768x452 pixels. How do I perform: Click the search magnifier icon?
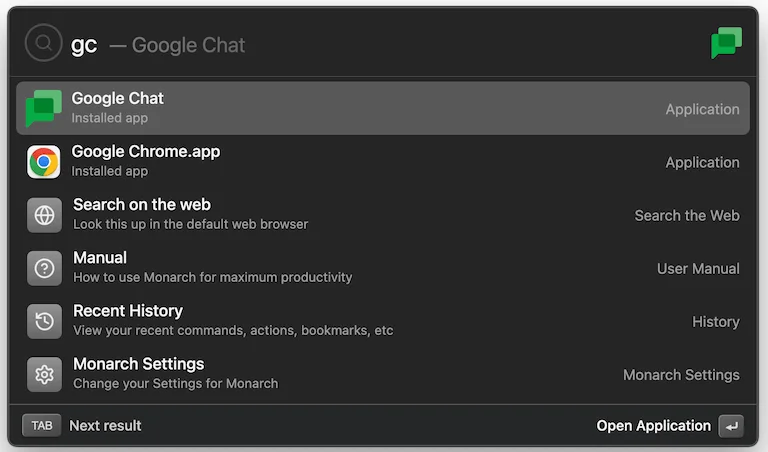point(43,44)
